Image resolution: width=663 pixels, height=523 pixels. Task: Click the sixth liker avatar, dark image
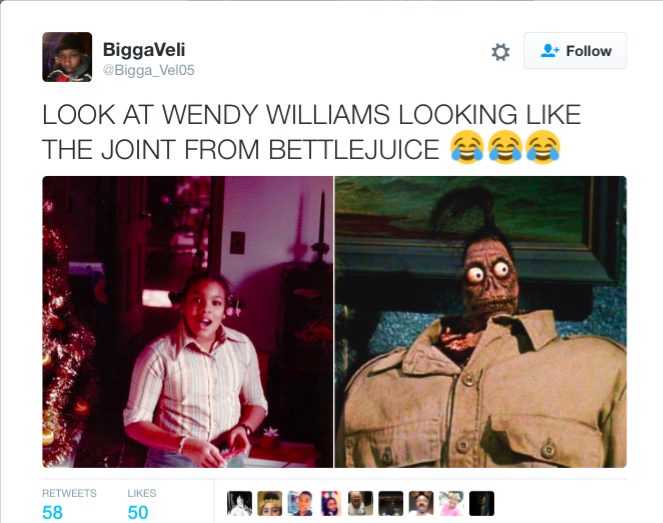391,503
